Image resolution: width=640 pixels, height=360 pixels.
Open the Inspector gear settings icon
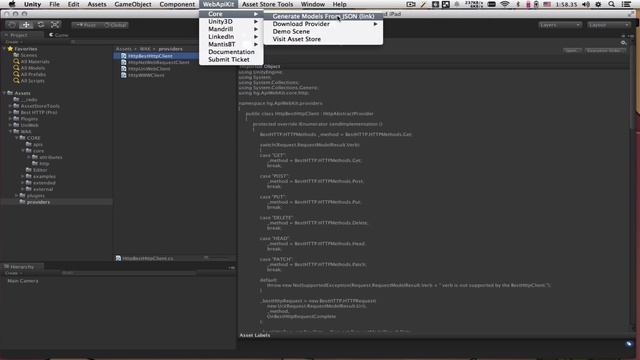(x=623, y=42)
